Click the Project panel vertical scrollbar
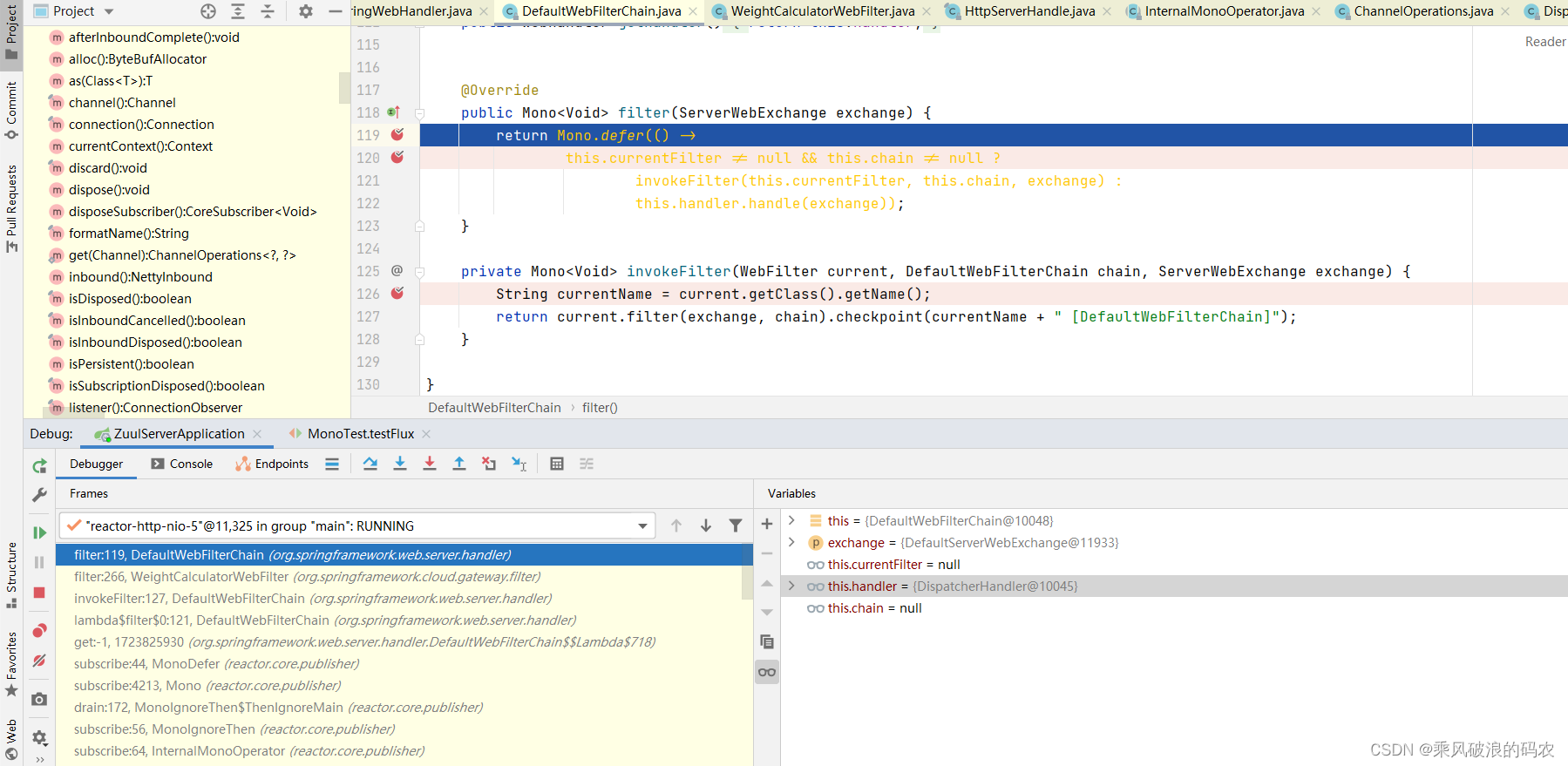1568x766 pixels. [343, 87]
